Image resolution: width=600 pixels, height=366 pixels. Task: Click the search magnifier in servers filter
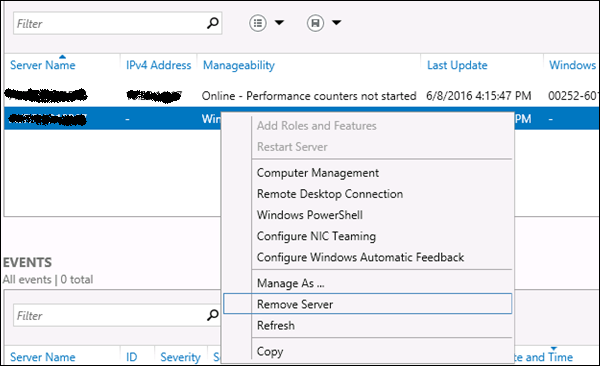coord(212,23)
